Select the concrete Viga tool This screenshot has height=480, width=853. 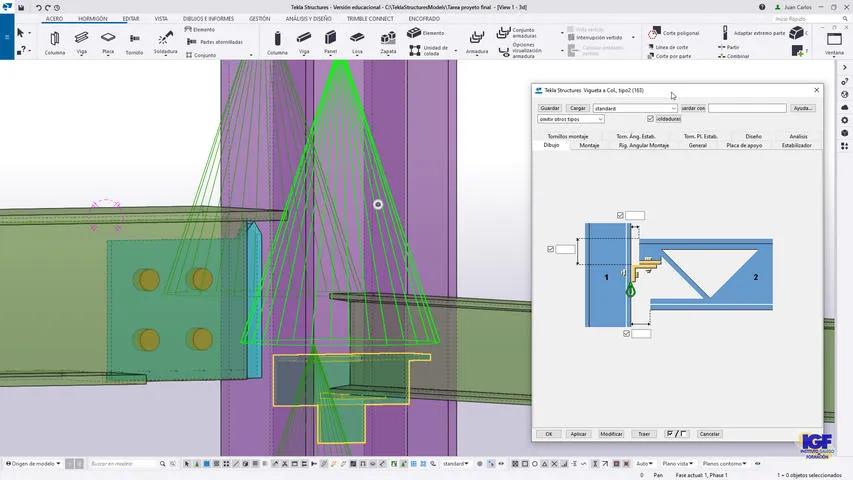tap(304, 42)
